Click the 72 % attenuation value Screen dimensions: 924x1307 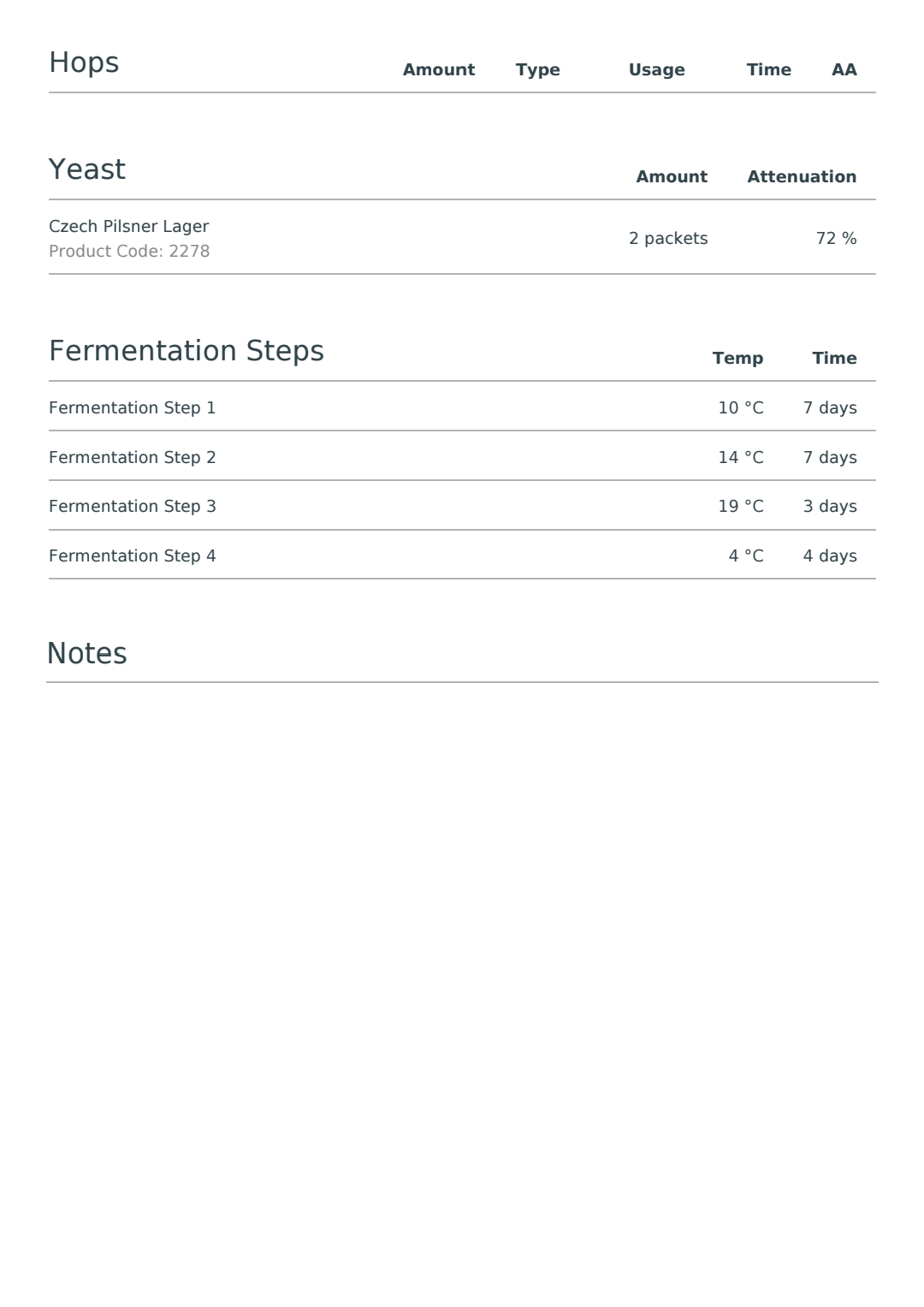(x=837, y=239)
